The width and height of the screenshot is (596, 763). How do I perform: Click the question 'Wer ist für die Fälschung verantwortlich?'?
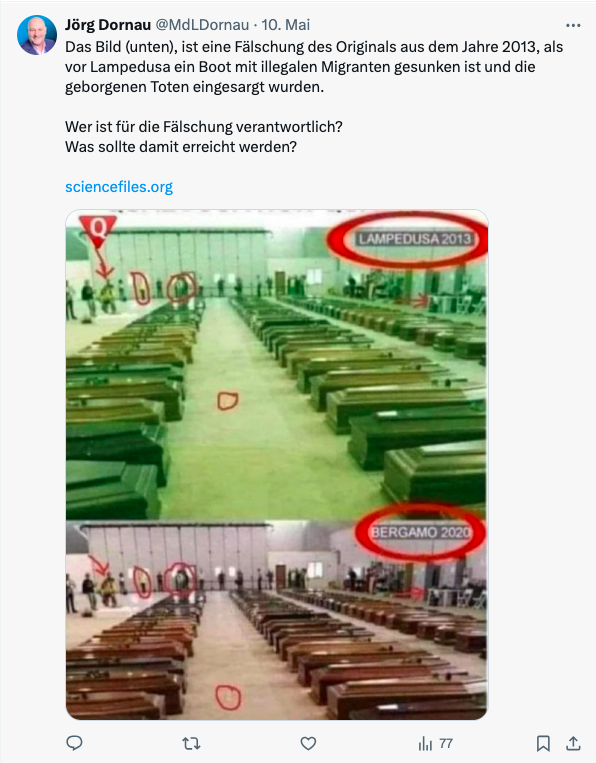pyautogui.click(x=204, y=127)
